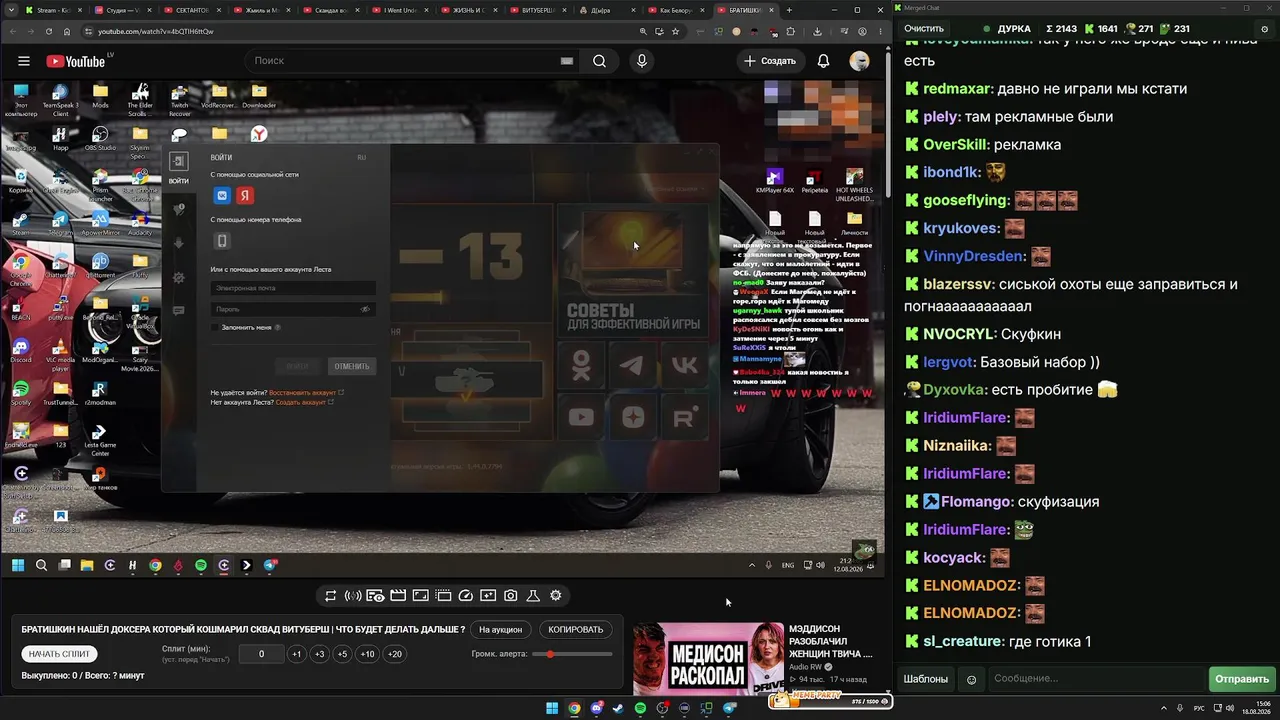Click the username "sl_creature" in chat

962,641
